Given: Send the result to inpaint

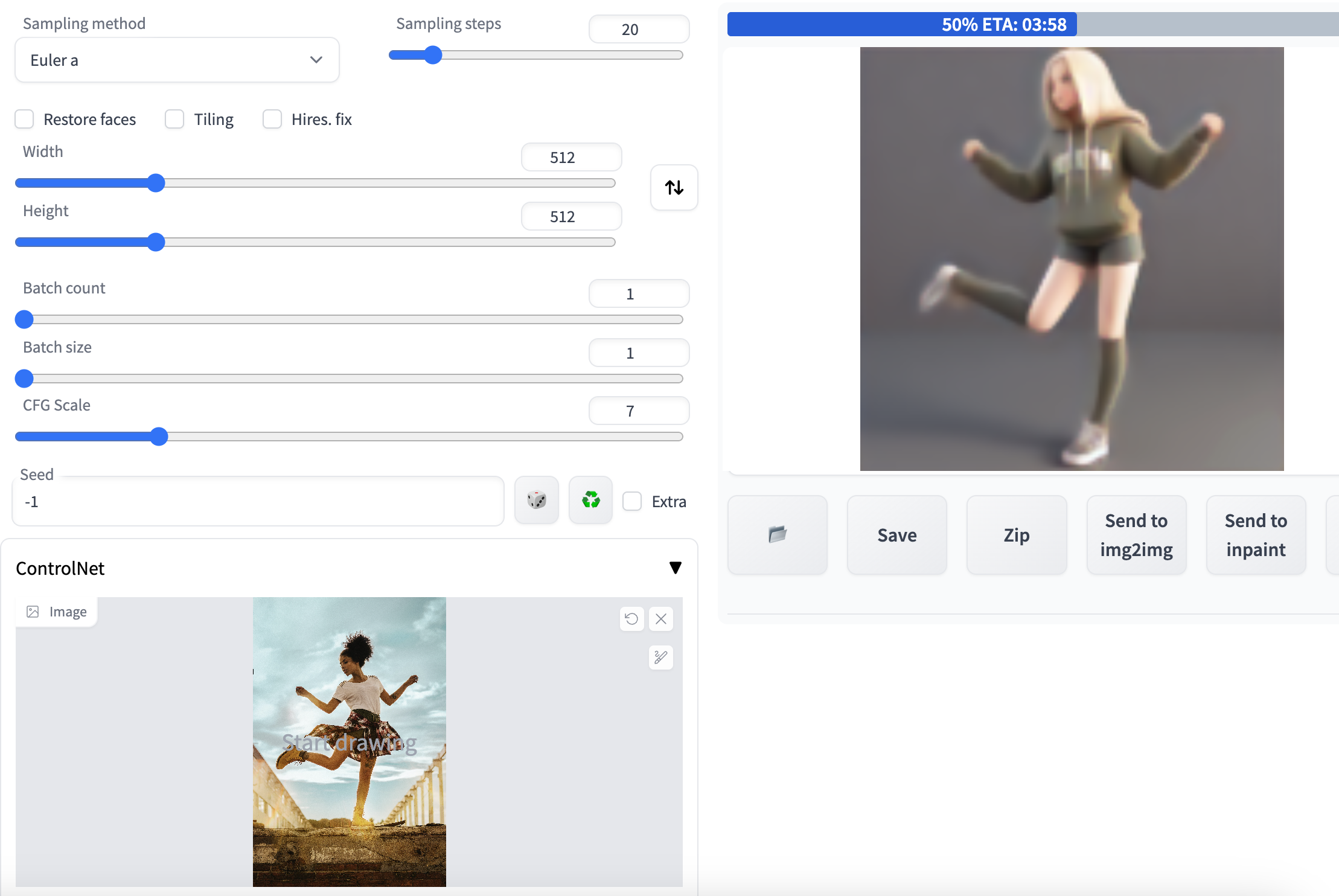Looking at the screenshot, I should 1255,534.
